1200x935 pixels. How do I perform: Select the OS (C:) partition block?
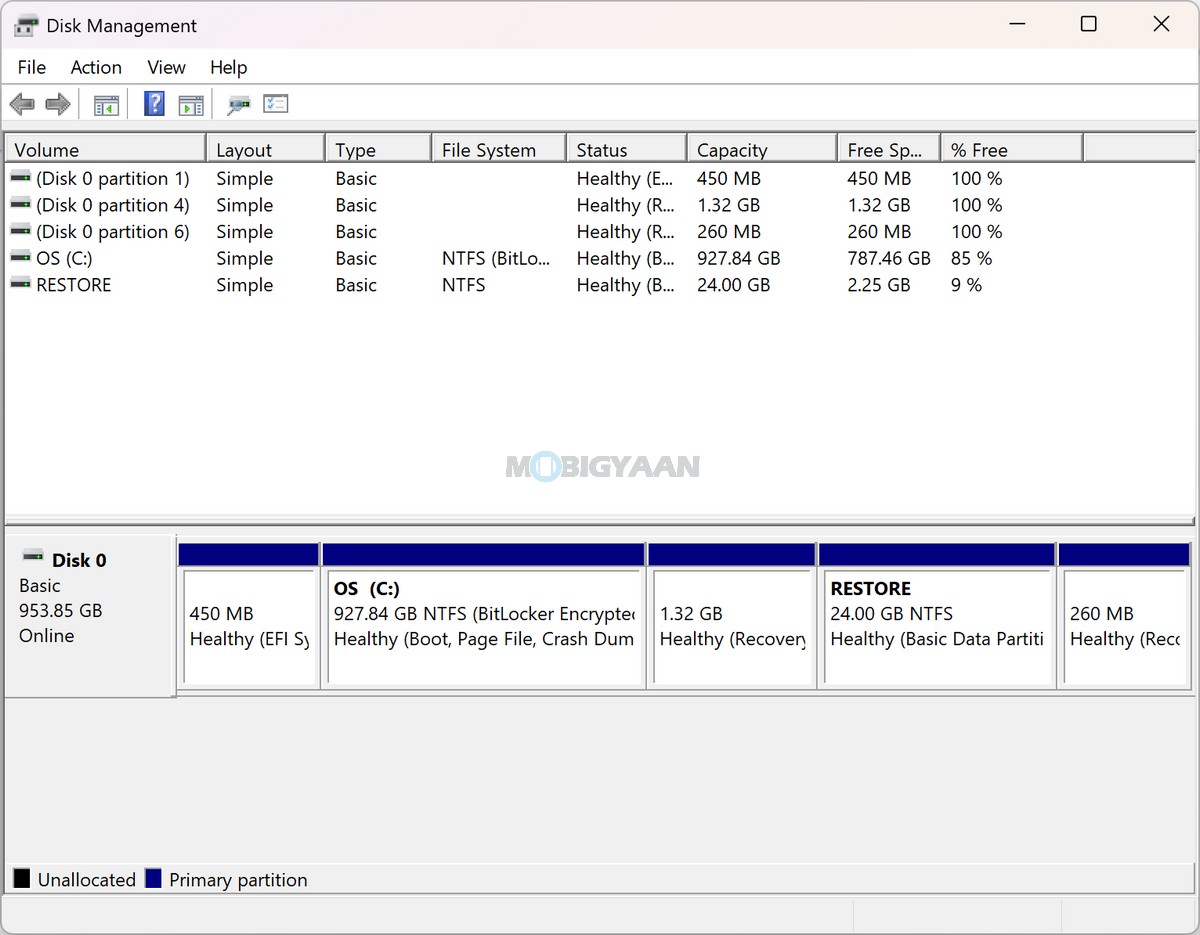[484, 616]
